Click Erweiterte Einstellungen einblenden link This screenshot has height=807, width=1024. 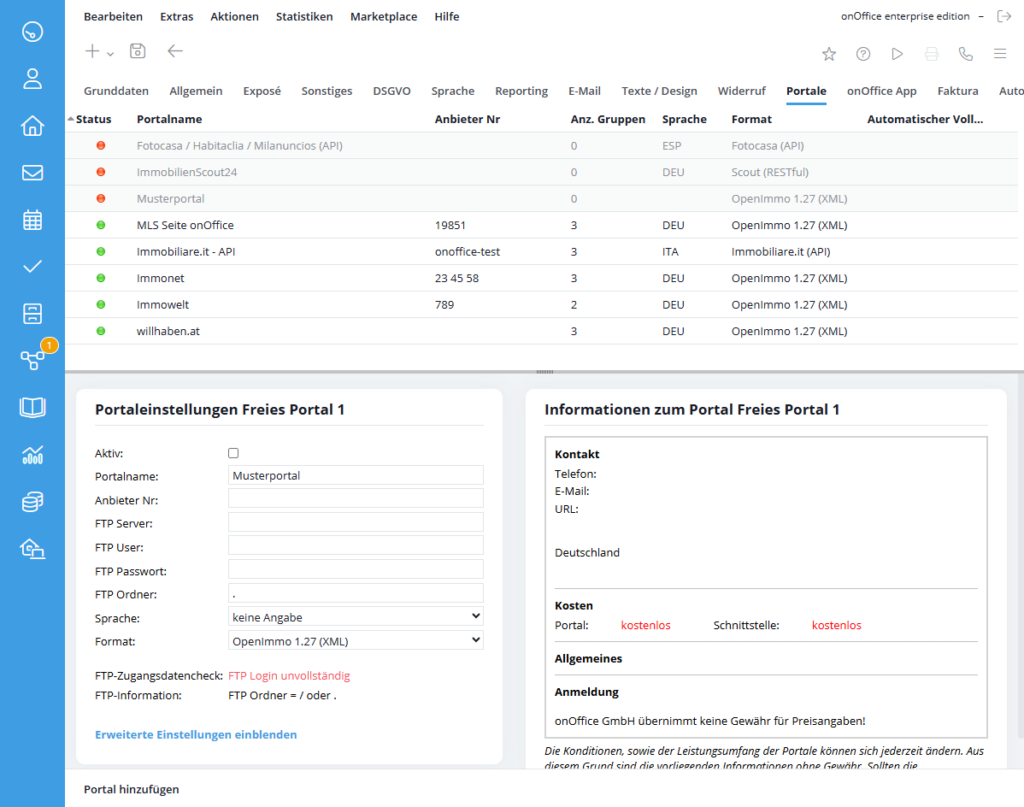coord(195,735)
